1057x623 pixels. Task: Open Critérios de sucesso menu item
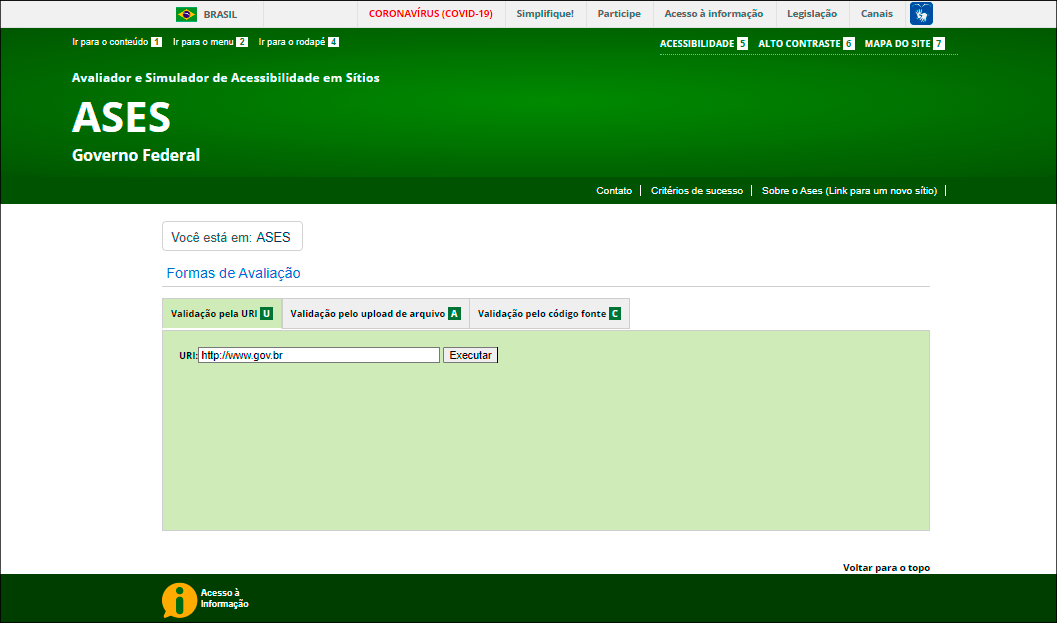pos(696,191)
